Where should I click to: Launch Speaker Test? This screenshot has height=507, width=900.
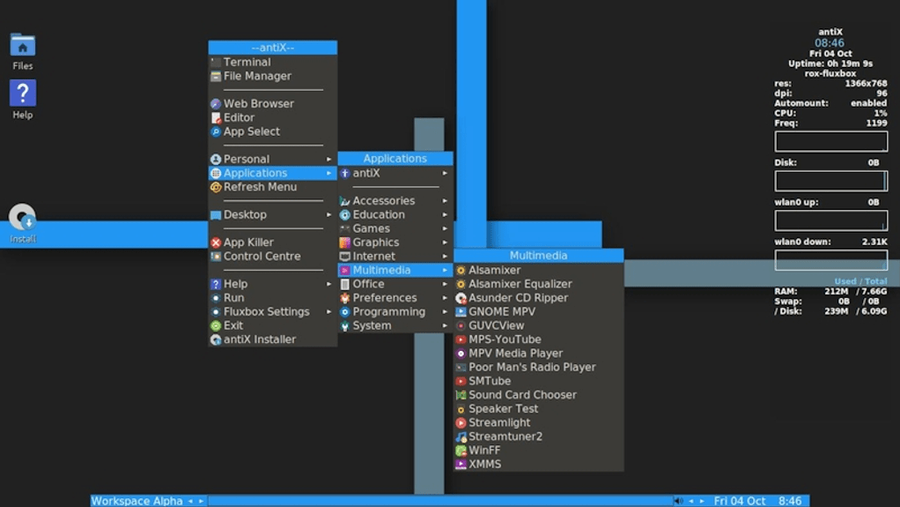(x=538, y=409)
